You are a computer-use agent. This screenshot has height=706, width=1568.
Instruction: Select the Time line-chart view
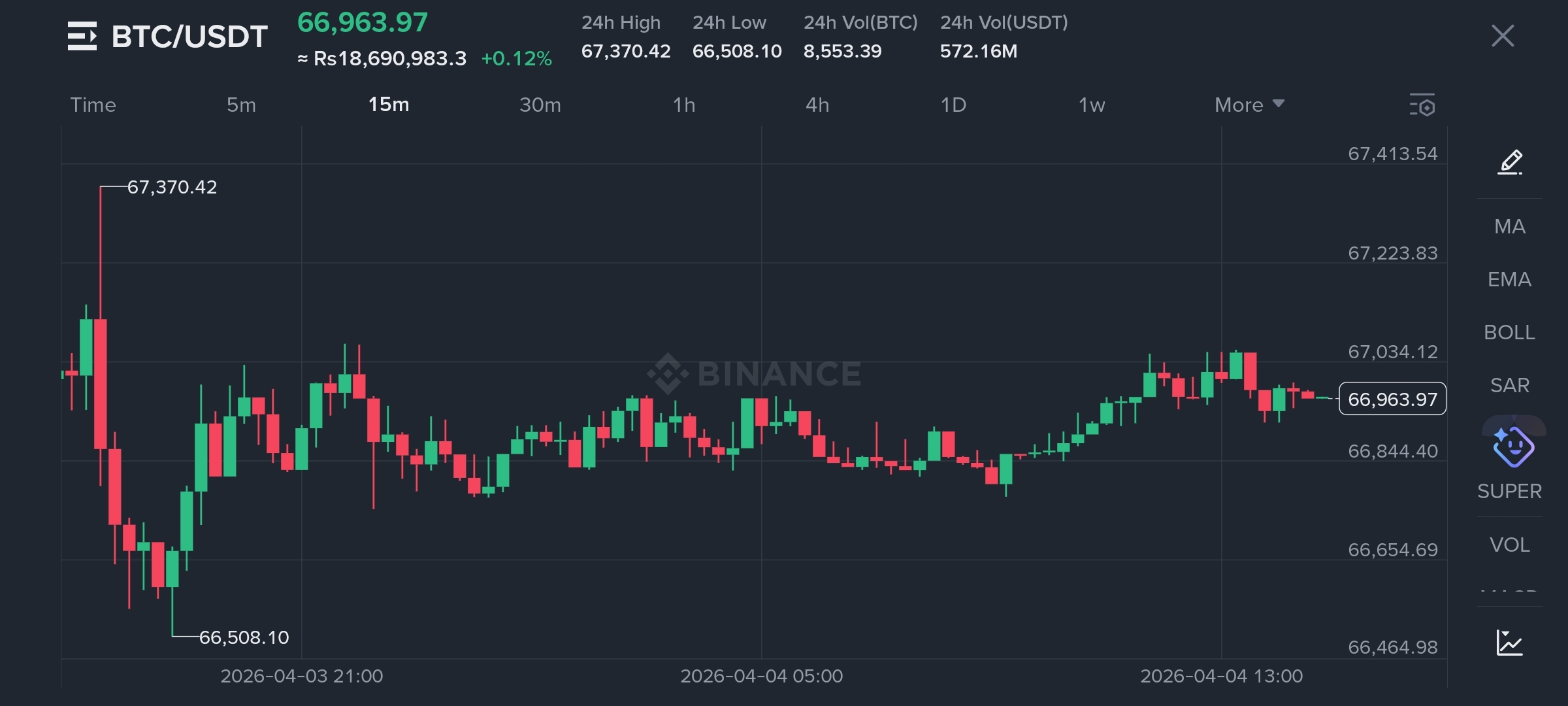93,105
